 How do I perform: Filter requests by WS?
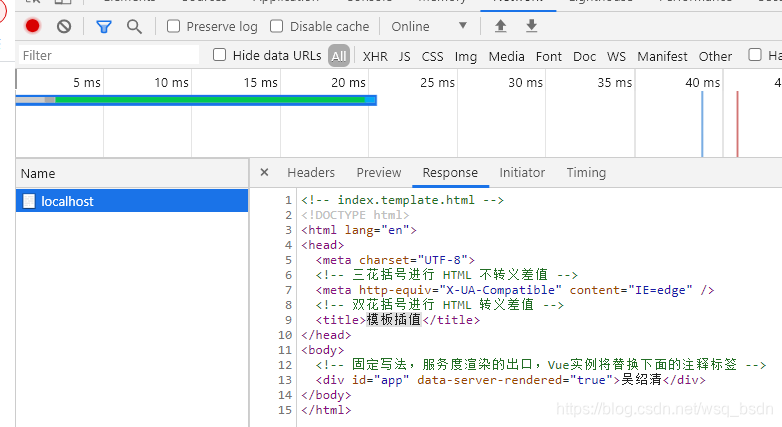616,56
